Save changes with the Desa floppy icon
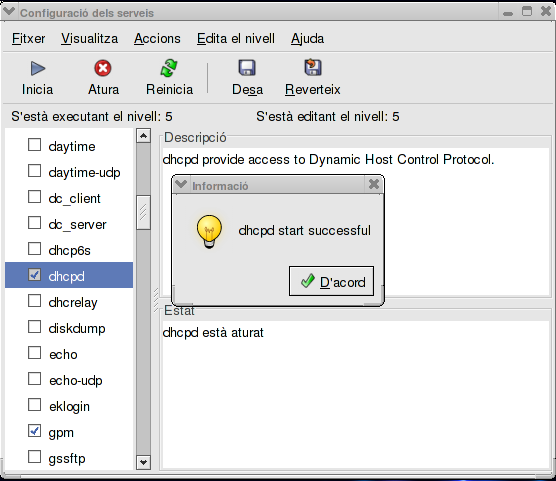Image resolution: width=556 pixels, height=481 pixels. [x=247, y=68]
